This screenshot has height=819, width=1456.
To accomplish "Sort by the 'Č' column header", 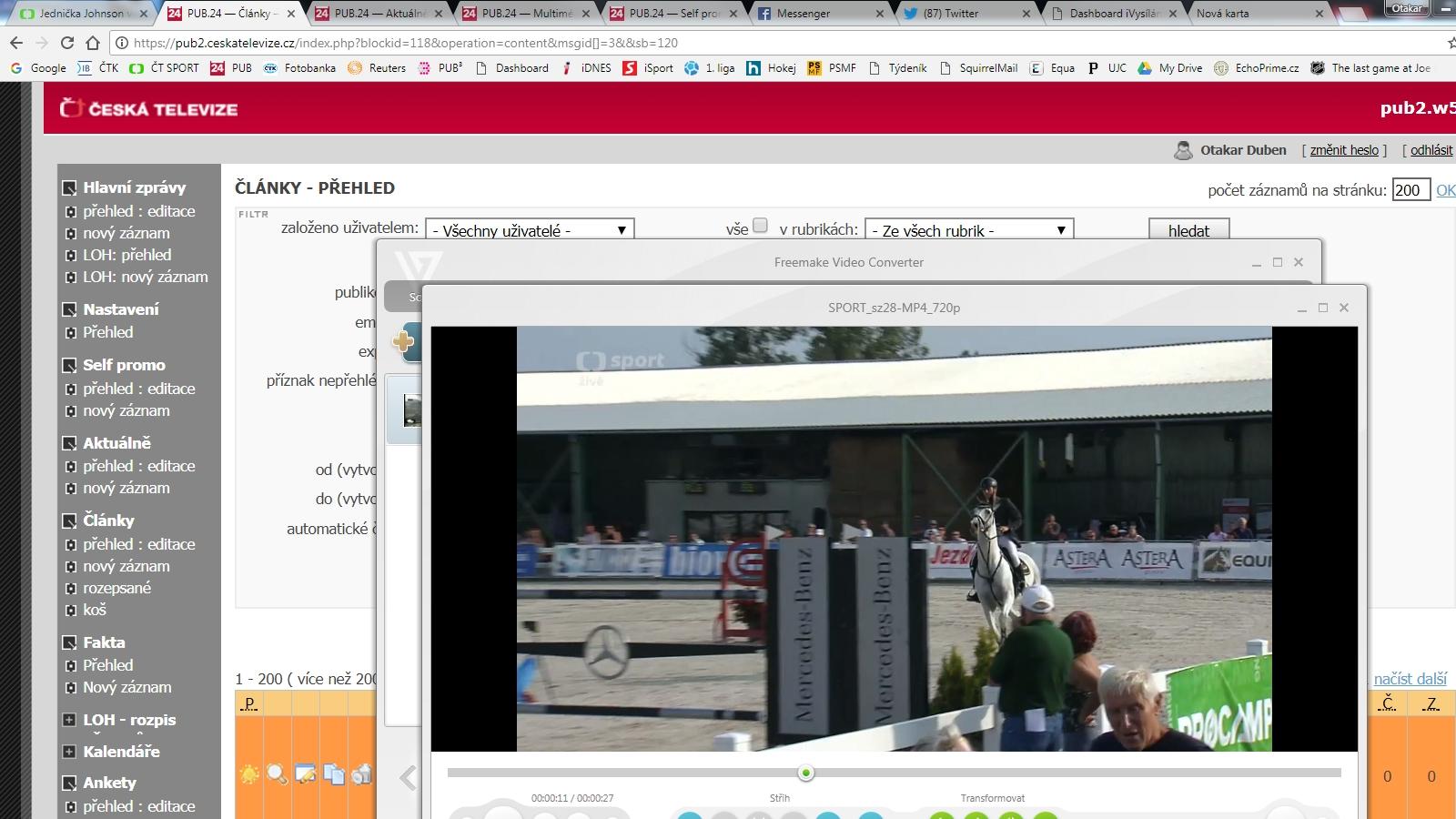I will pyautogui.click(x=1388, y=703).
